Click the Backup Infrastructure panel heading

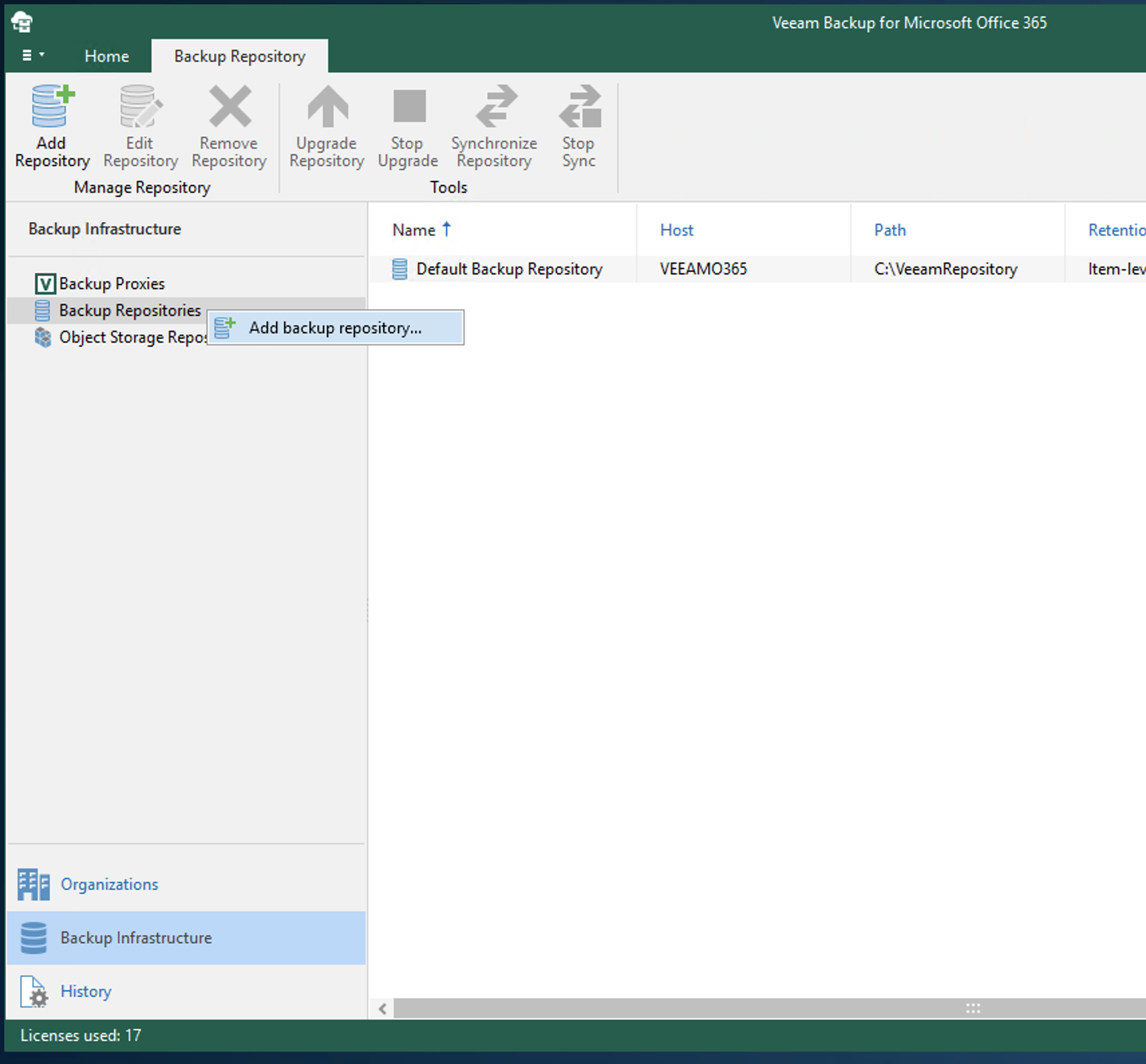pos(104,229)
